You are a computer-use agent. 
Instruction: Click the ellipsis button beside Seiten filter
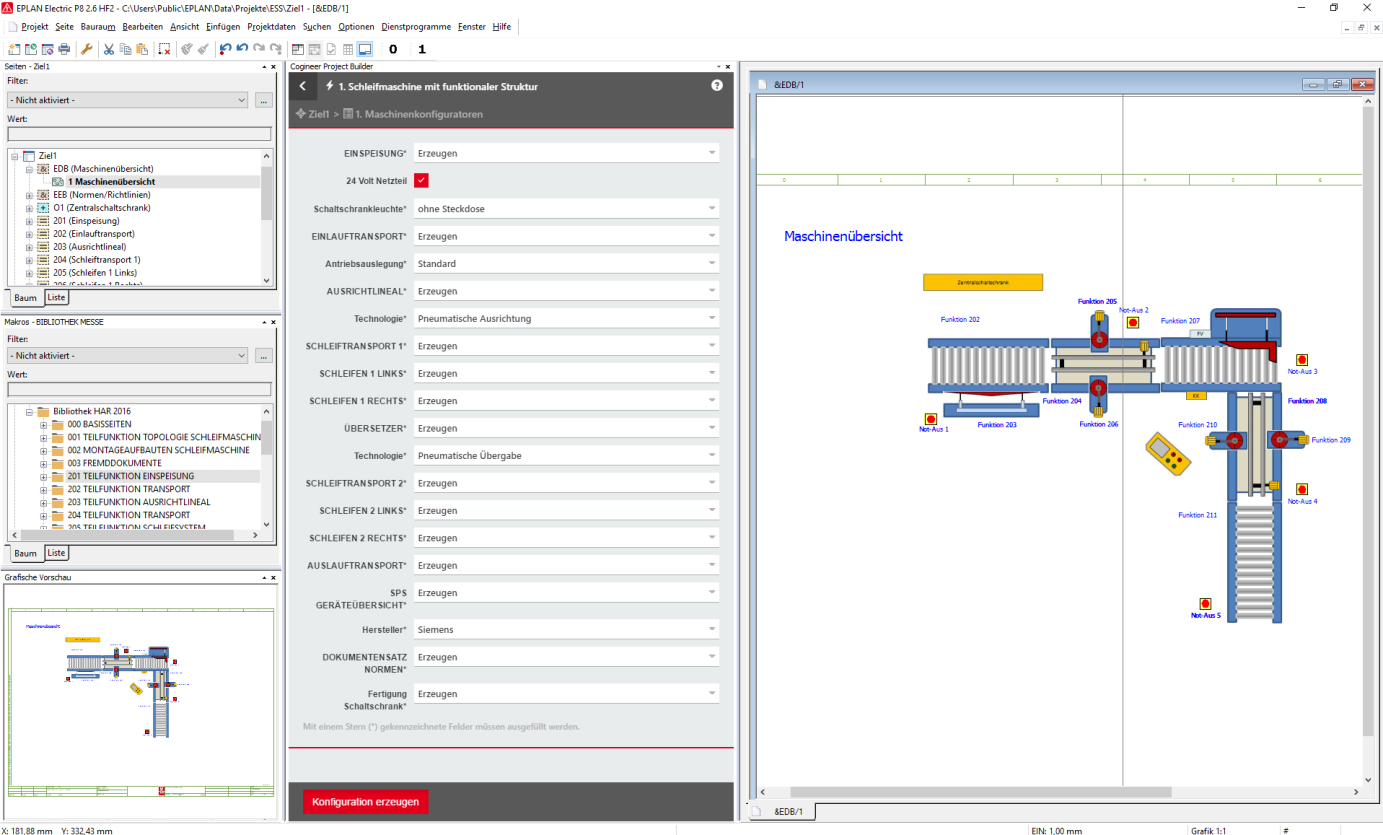(263, 100)
